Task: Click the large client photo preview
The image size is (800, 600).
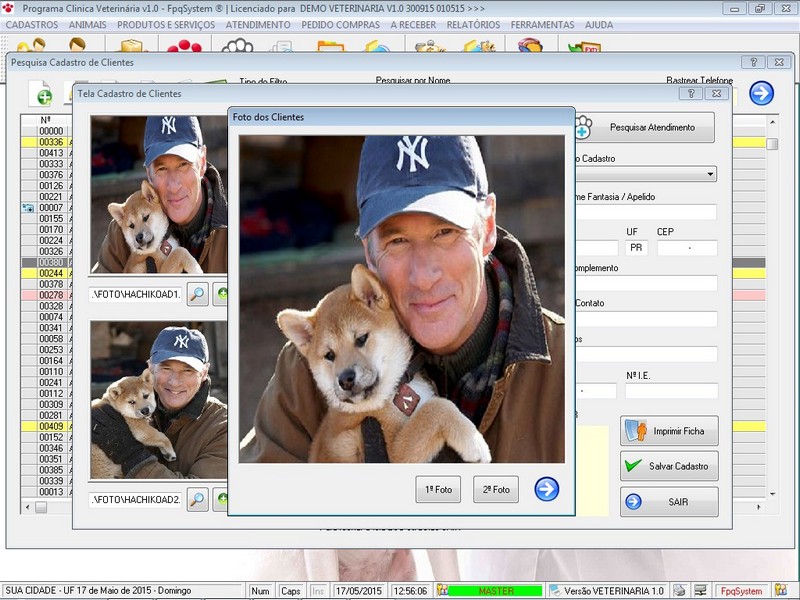Action: (402, 299)
